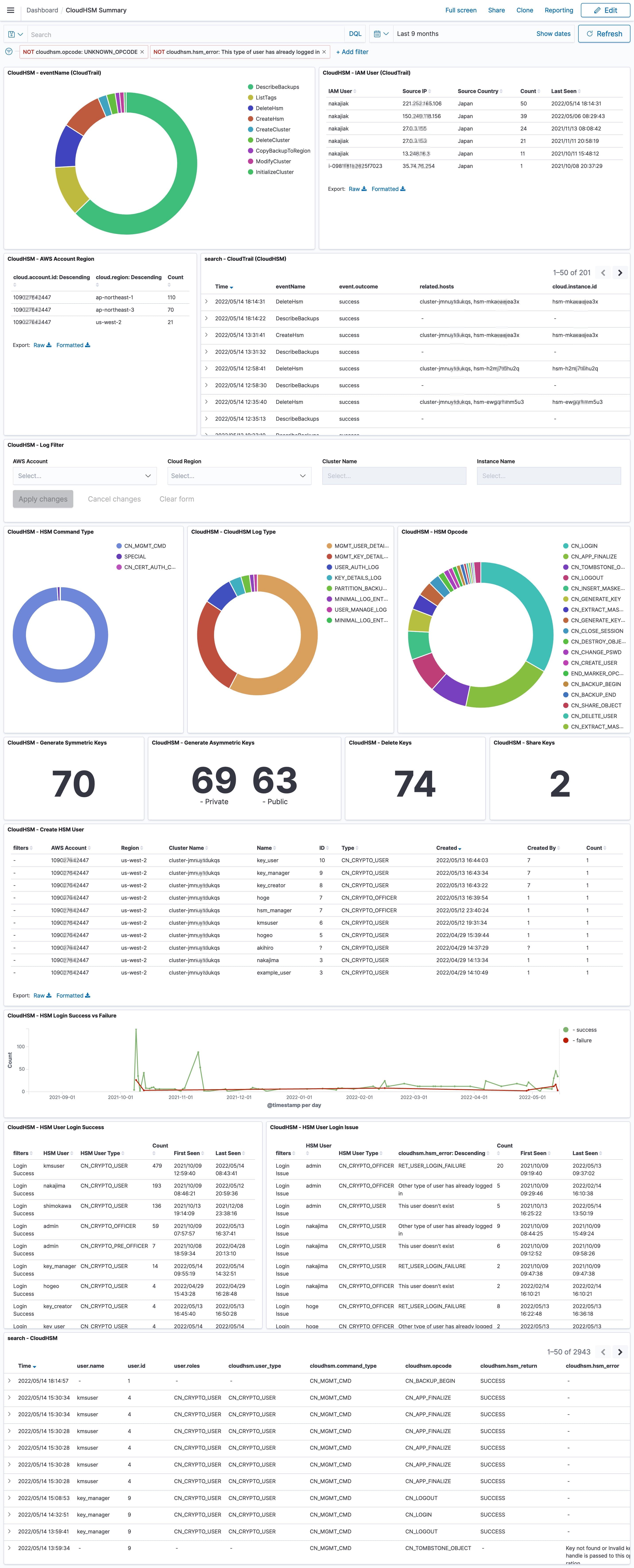Expand the 2022/05/14 12:58:41 DeleteHsm row

tap(206, 369)
